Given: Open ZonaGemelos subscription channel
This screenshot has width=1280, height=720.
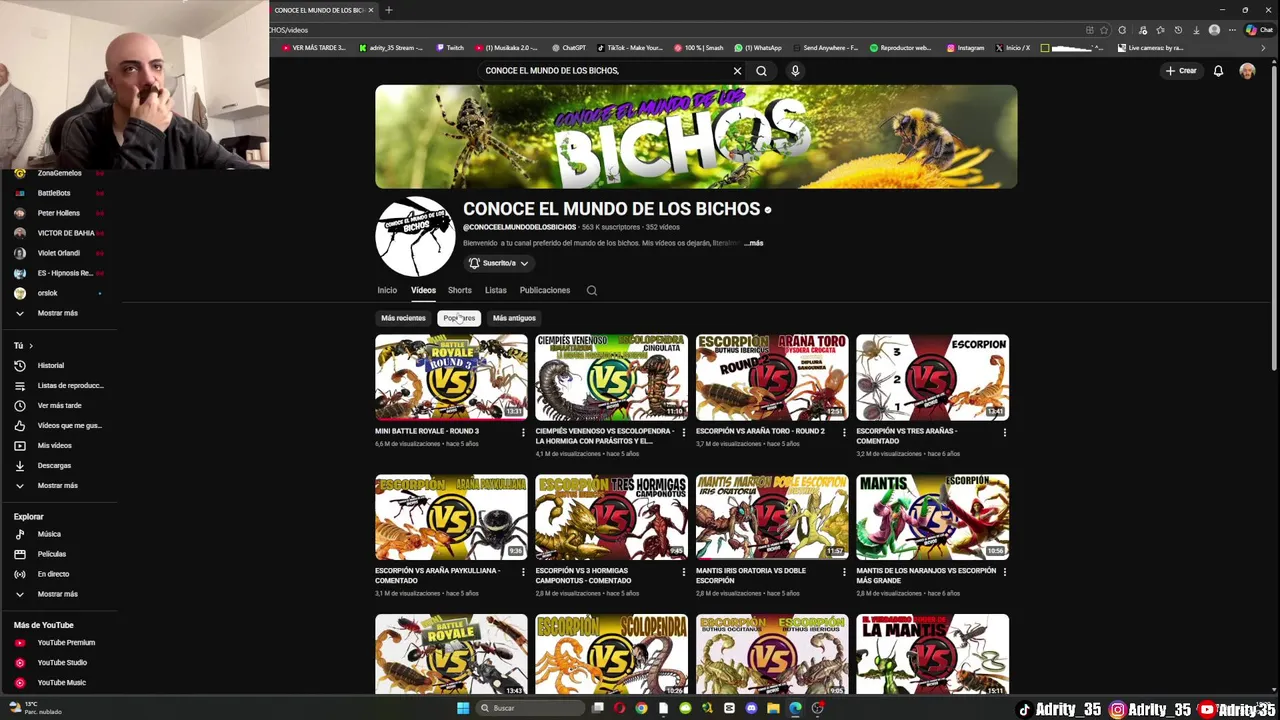Looking at the screenshot, I should (59, 173).
